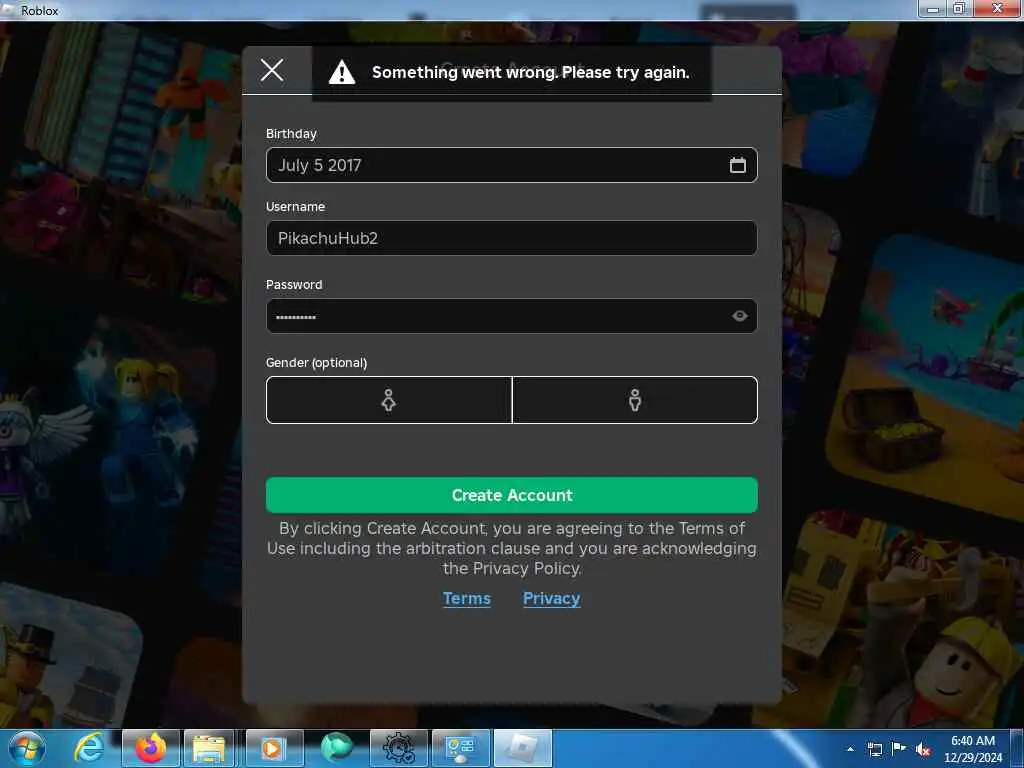Click the taskbar clock showing 6:40 AM

tap(973, 749)
